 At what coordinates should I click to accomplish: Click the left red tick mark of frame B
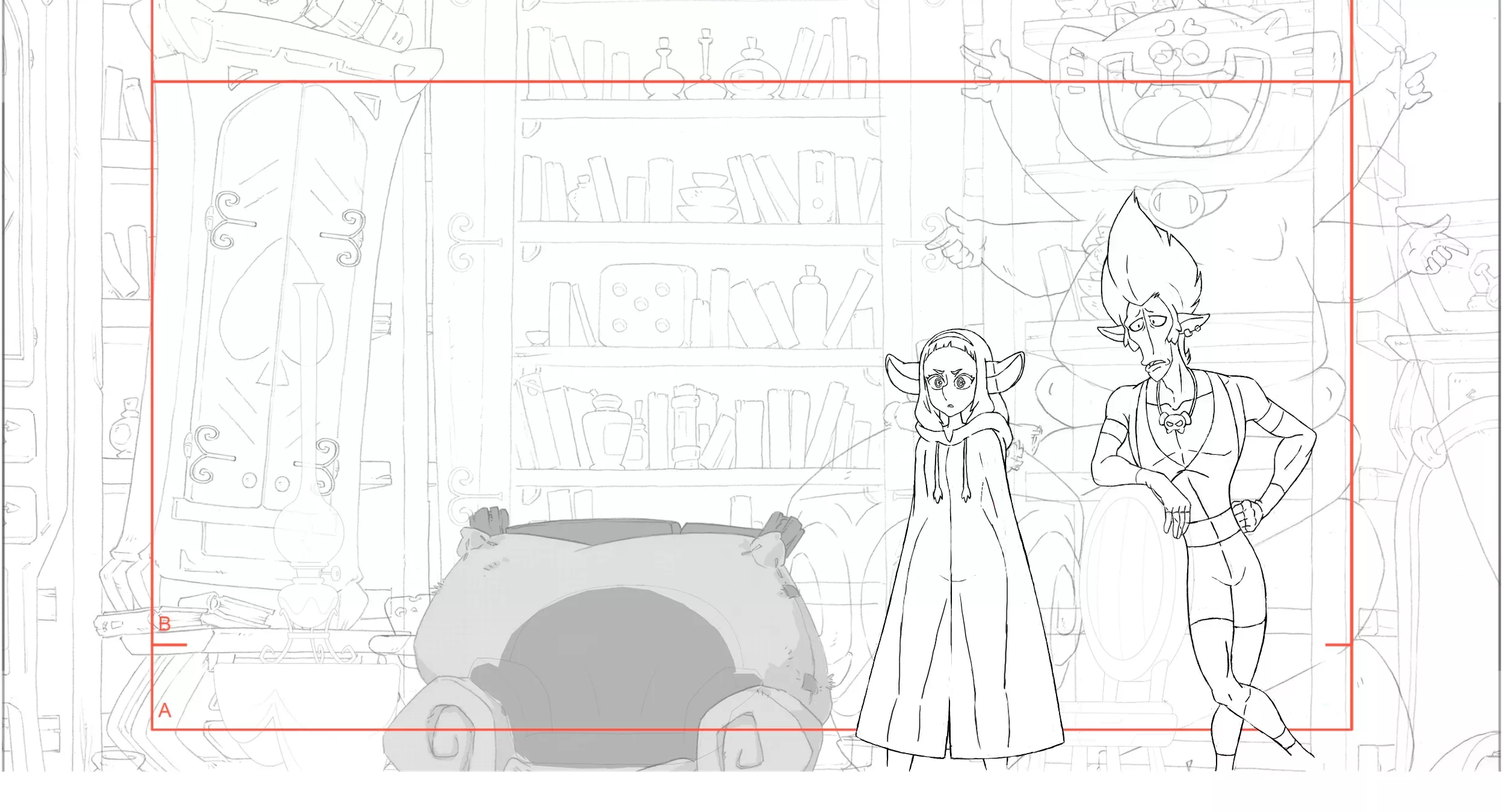tap(170, 645)
